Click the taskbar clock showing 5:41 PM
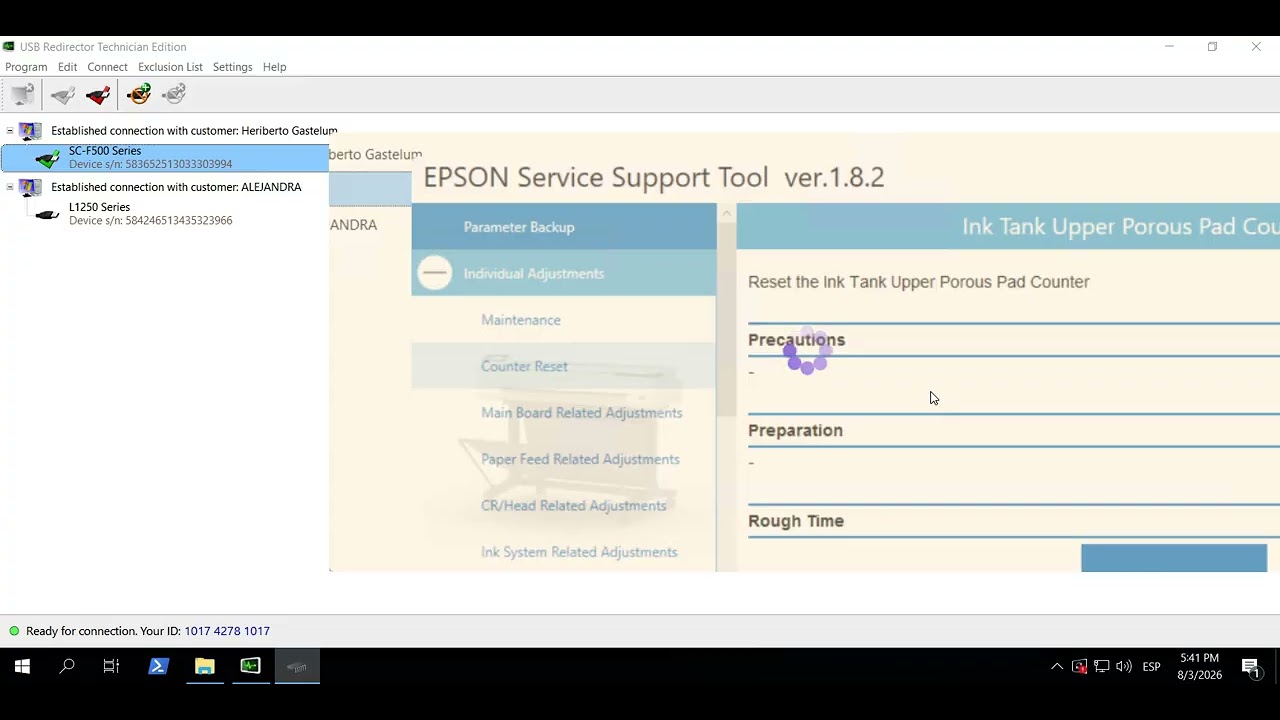 [x=1199, y=666]
